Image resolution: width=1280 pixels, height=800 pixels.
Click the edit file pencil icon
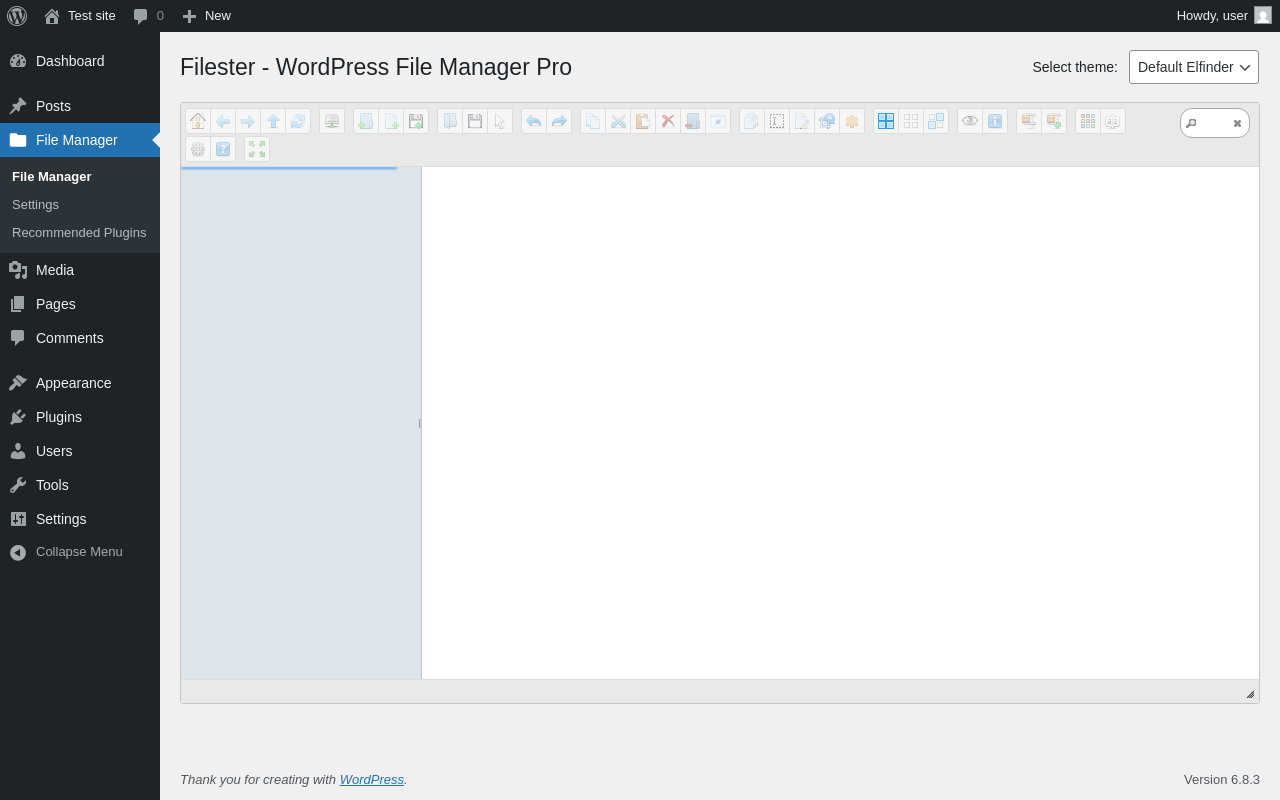coord(802,121)
